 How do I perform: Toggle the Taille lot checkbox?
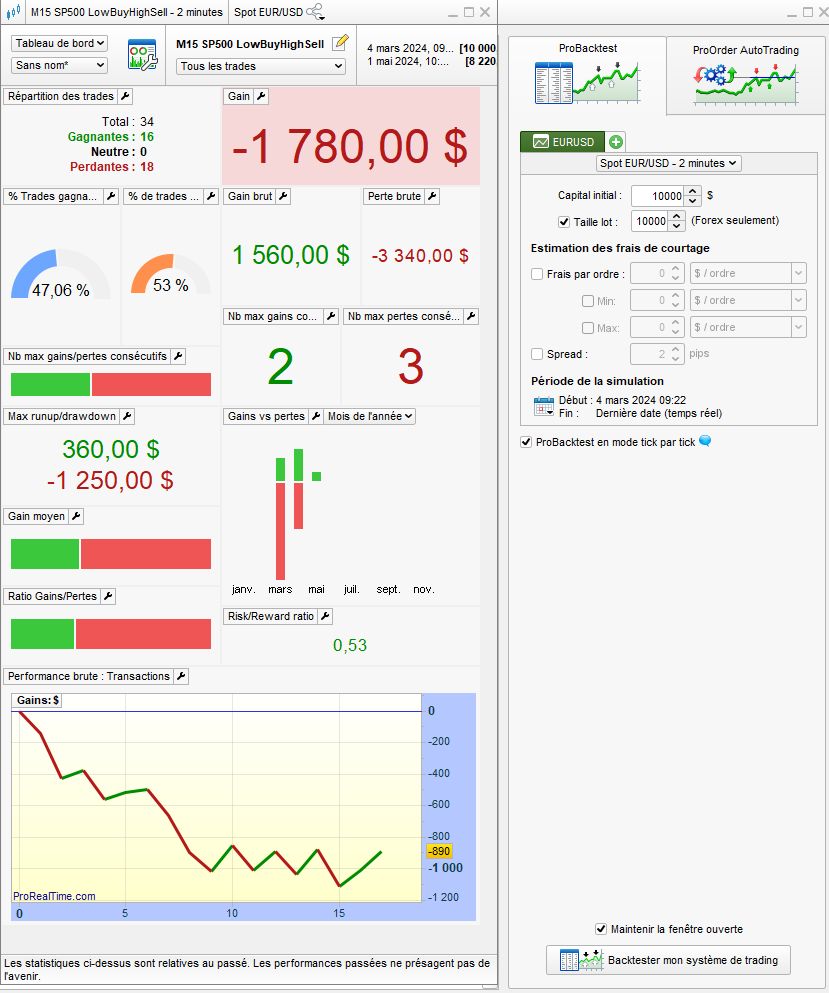(564, 222)
